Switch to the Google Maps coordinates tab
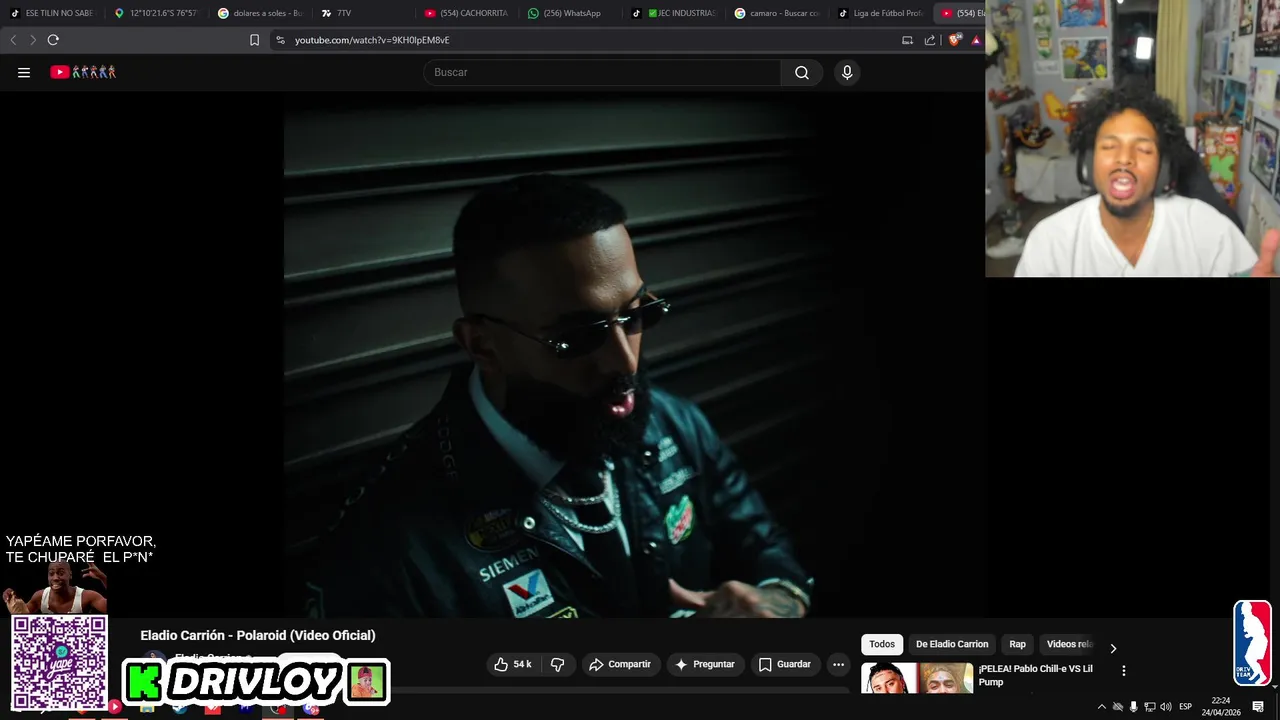Viewport: 1280px width, 720px height. (156, 13)
